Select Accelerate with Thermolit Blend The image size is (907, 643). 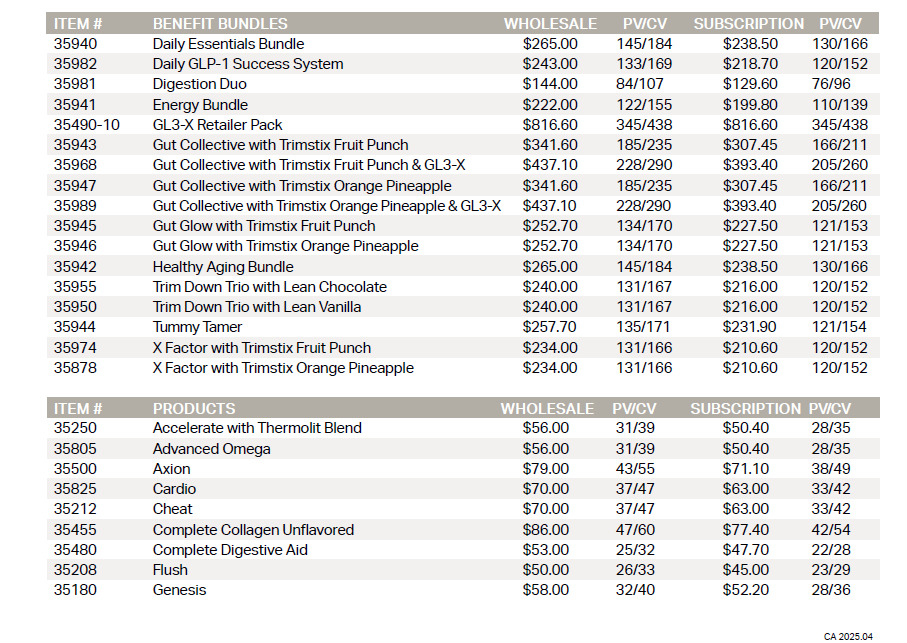(x=257, y=428)
